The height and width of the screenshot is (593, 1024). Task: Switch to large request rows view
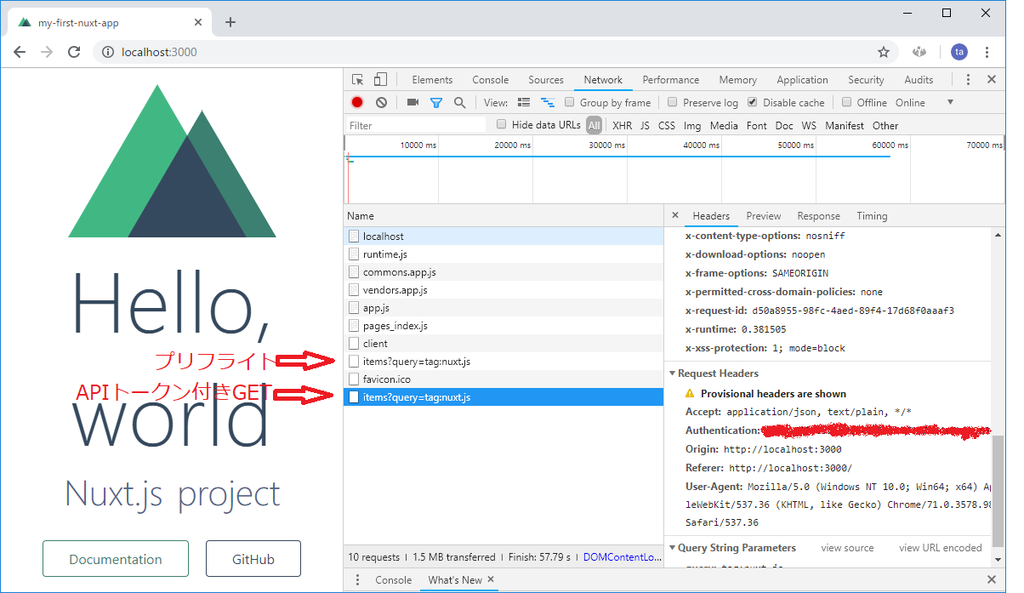click(524, 103)
